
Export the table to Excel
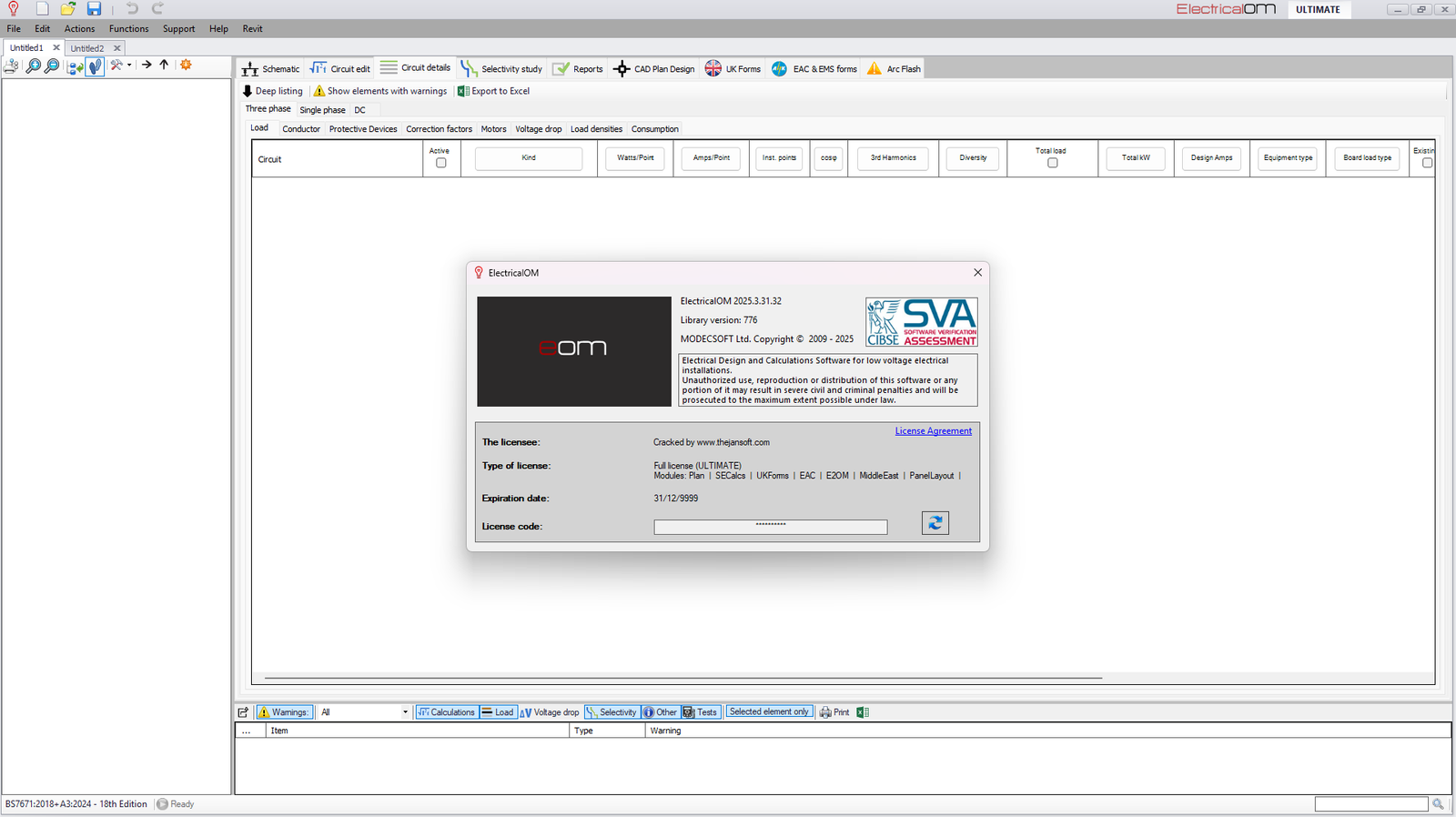(x=493, y=91)
